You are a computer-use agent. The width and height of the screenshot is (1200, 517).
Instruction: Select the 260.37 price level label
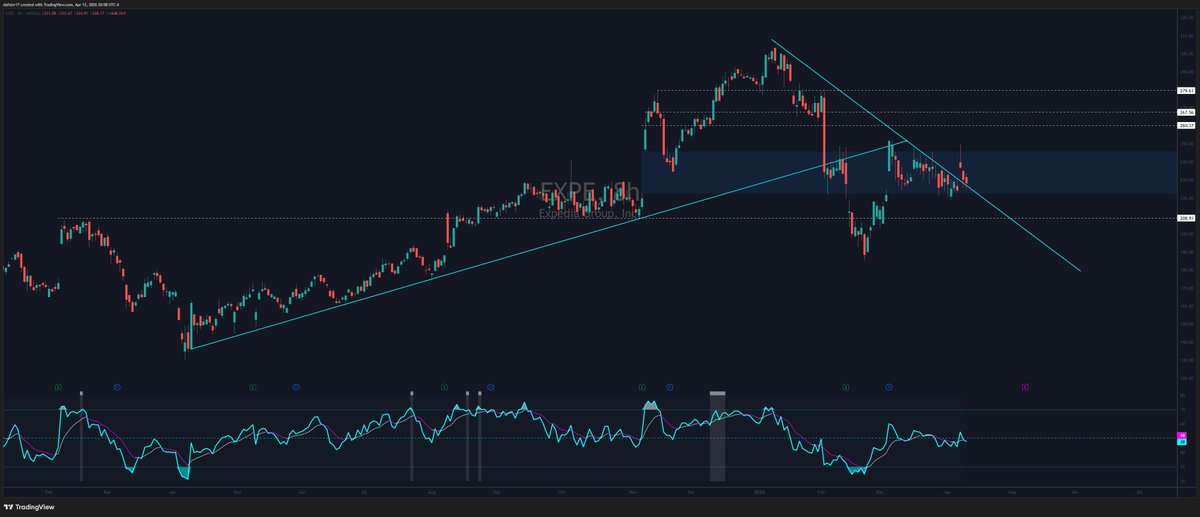(1186, 126)
